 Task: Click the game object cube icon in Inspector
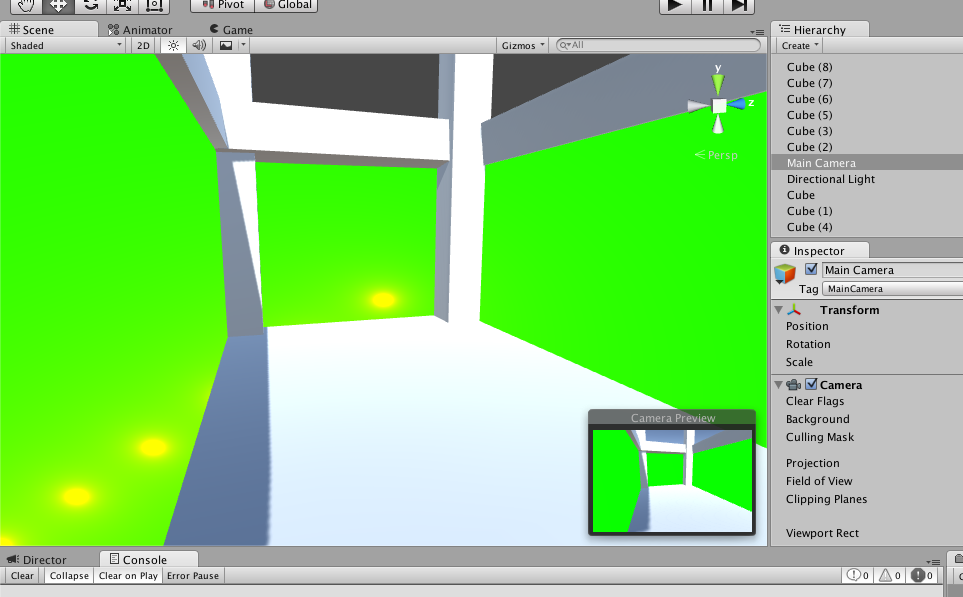785,273
